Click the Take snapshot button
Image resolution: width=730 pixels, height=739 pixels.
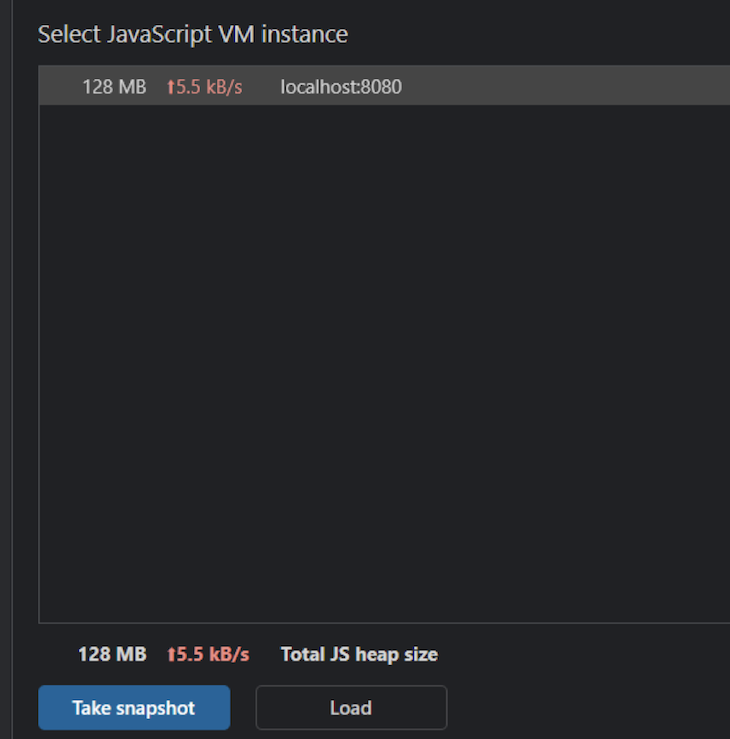[134, 707]
